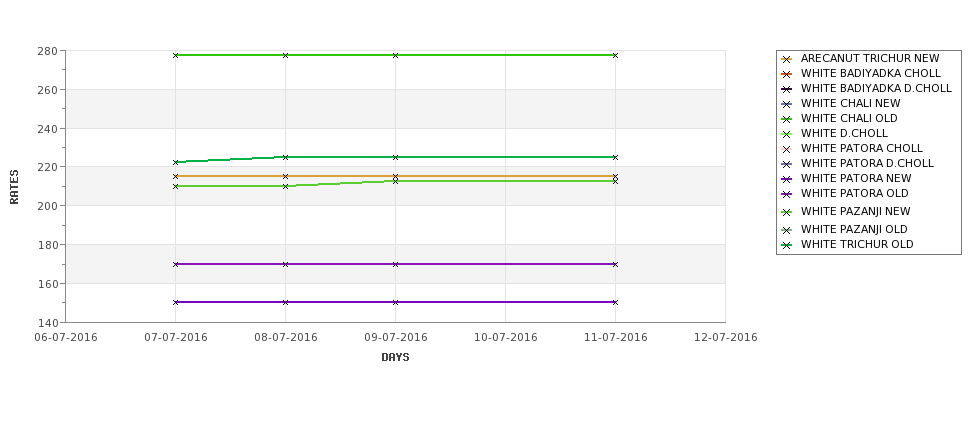
Task: Click the WHITE BADIYADKA CHOLL legend marker
Action: 787,74
